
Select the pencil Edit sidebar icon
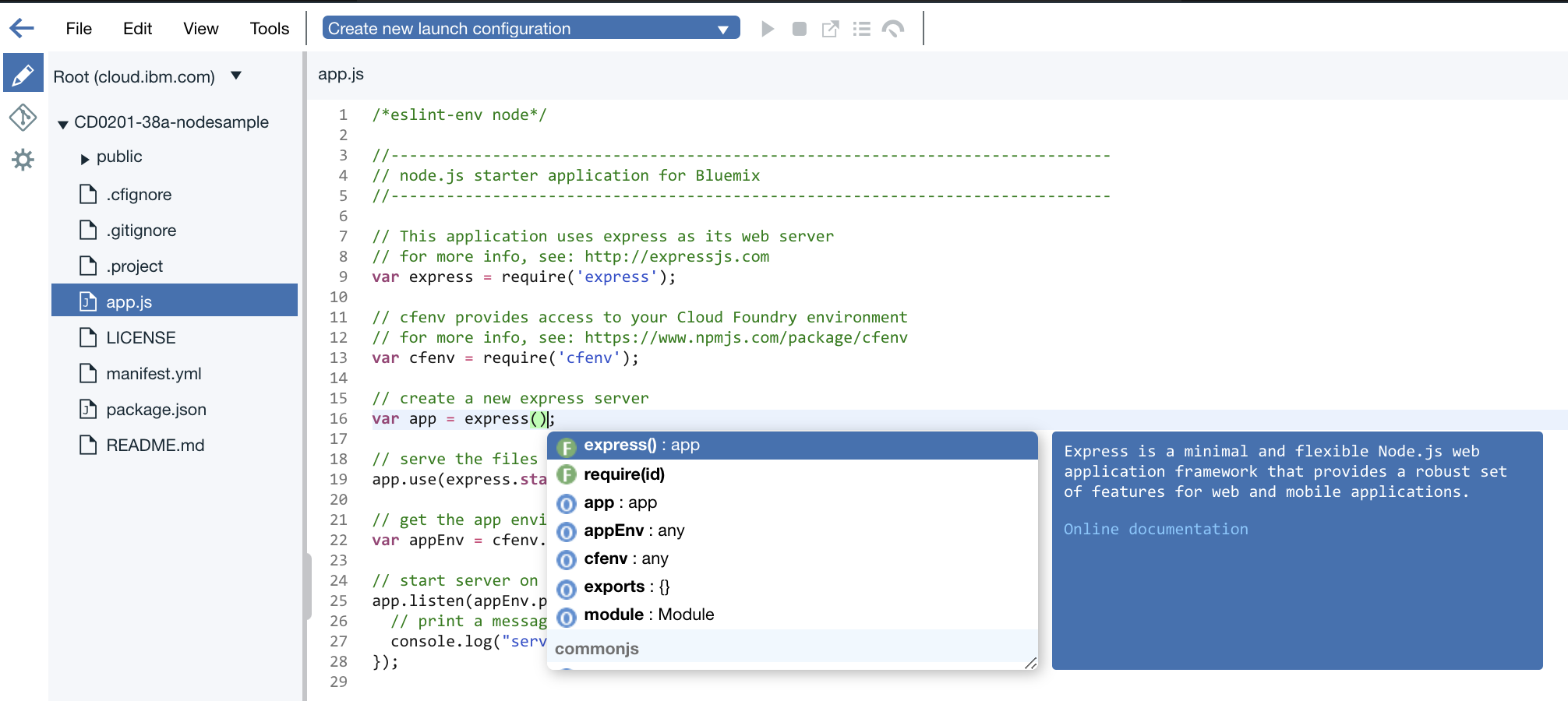coord(23,74)
